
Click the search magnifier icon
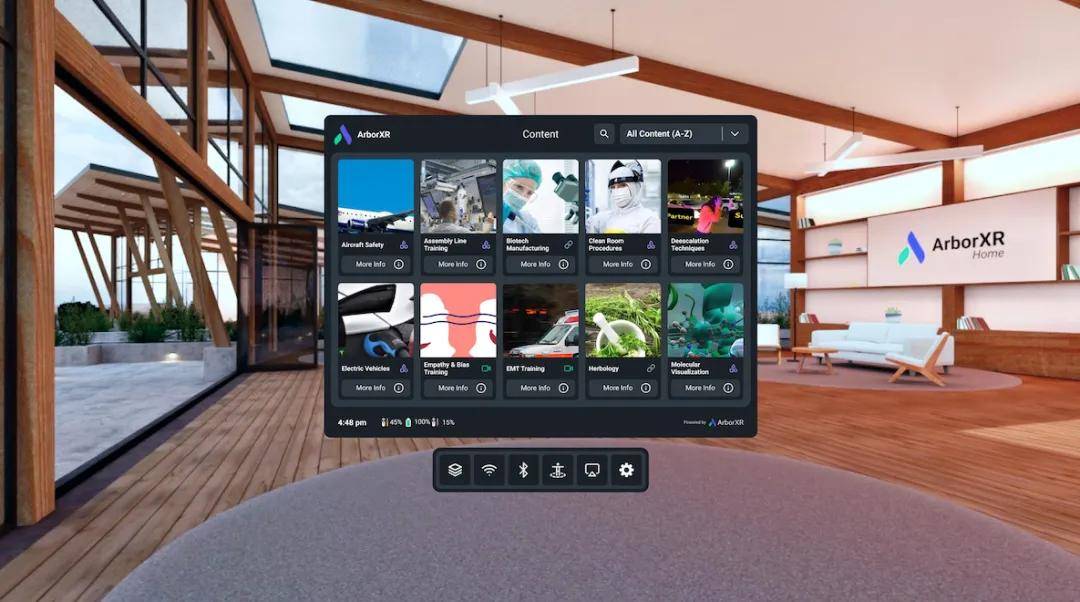[604, 134]
